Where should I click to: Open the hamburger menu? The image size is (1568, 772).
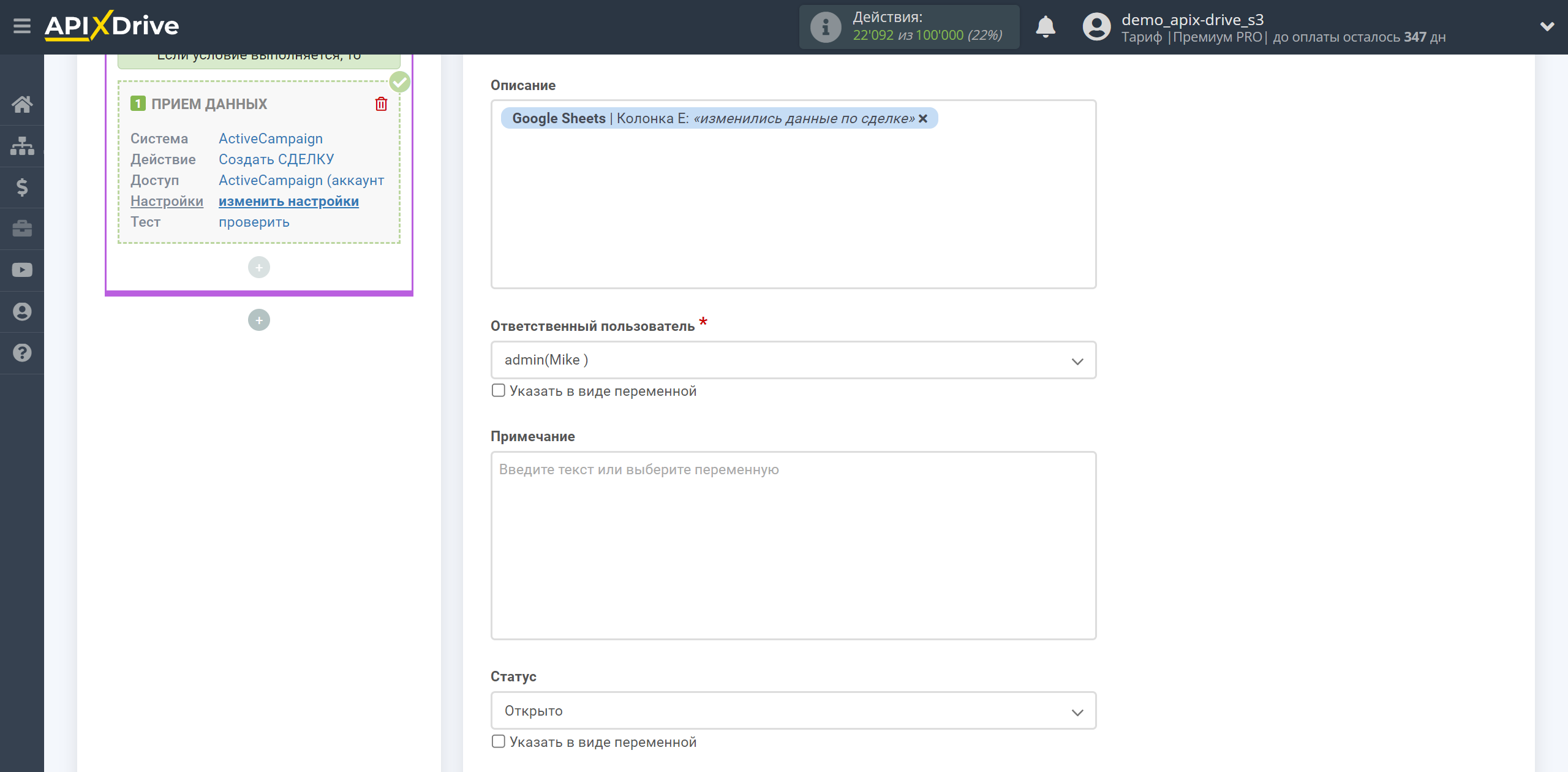coord(22,26)
